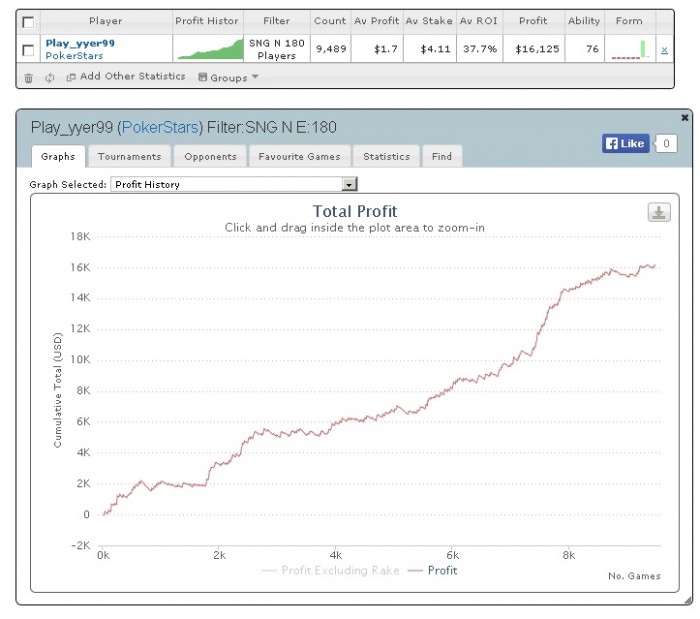700x619 pixels.
Task: Click the Form column header
Action: [x=629, y=21]
